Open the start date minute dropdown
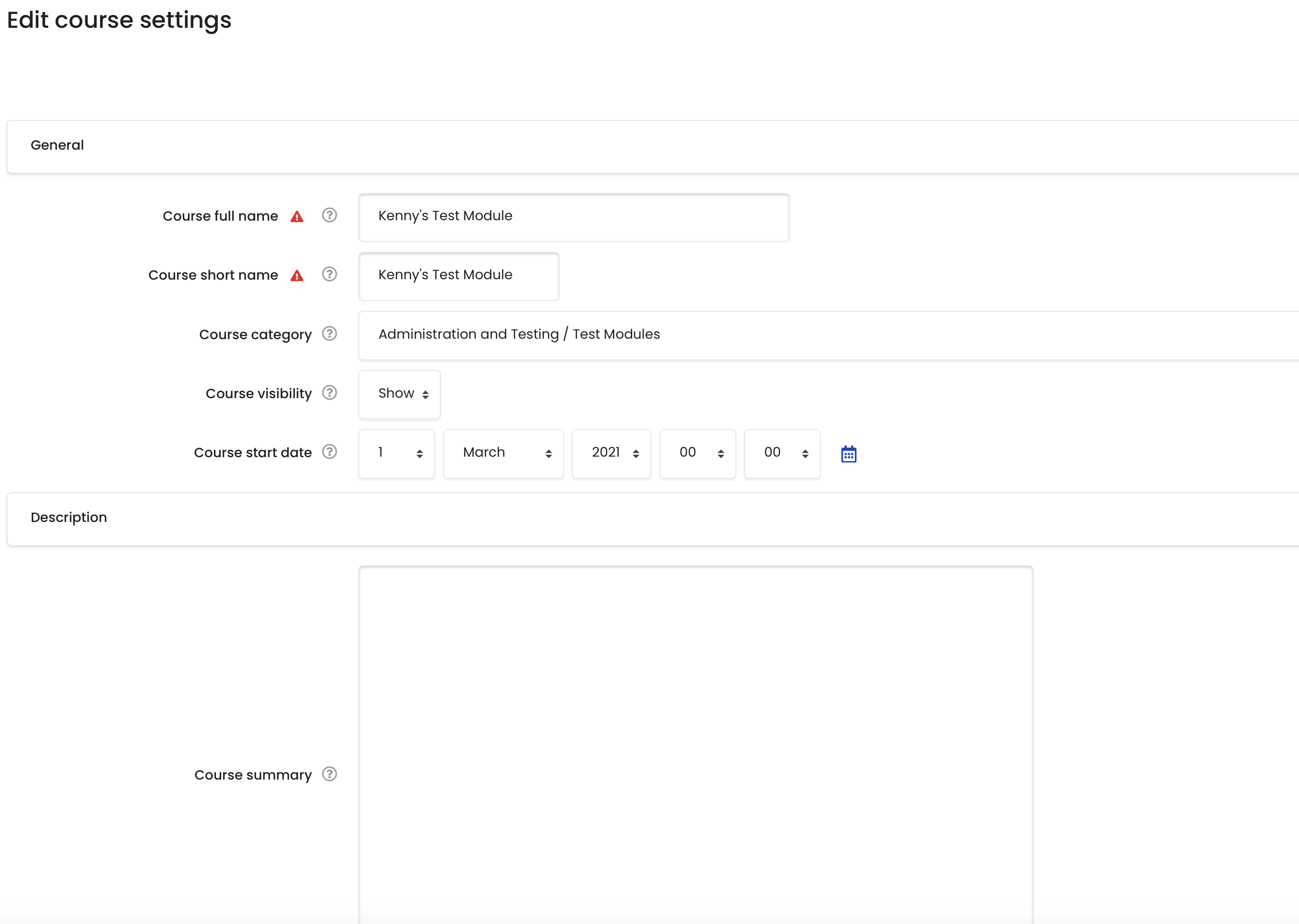Viewport: 1299px width, 924px height. click(782, 453)
